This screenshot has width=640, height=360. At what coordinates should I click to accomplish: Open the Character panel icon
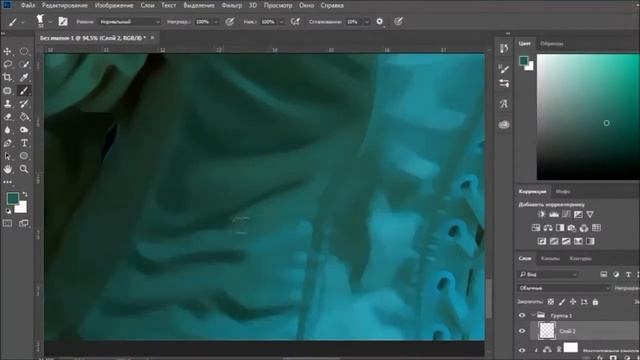[x=504, y=104]
